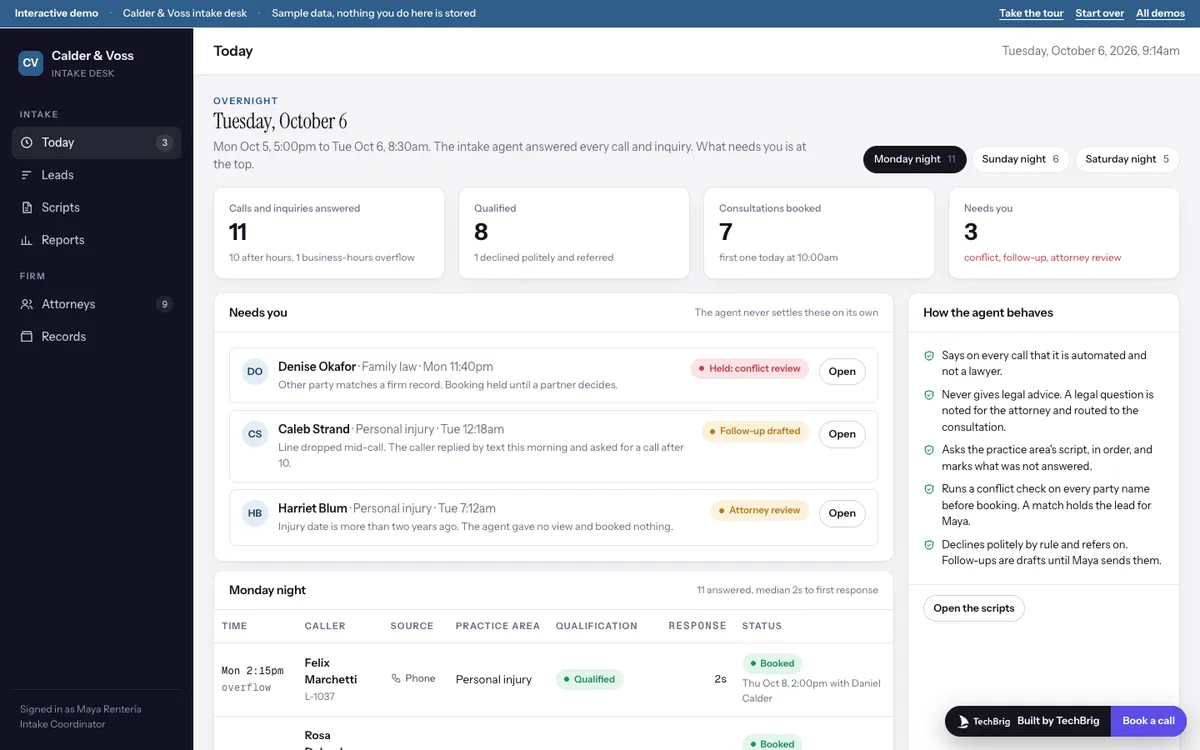This screenshot has height=750, width=1200.
Task: Click the Consultations booked stat card
Action: click(x=819, y=233)
